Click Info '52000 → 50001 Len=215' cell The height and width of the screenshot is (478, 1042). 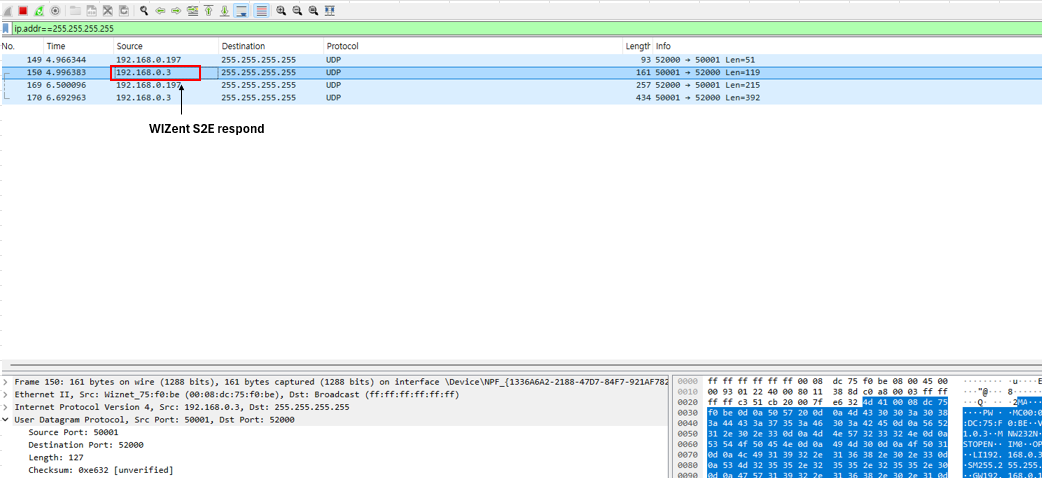click(708, 85)
